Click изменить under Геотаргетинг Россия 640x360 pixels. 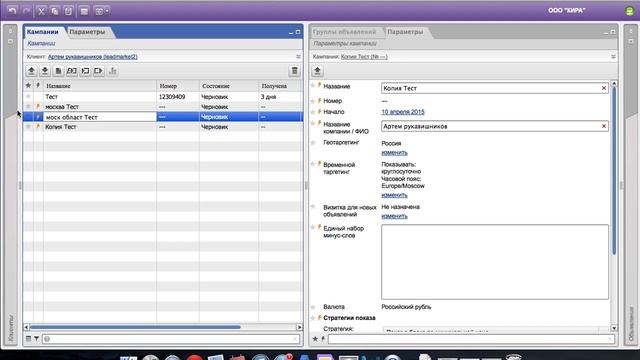(394, 153)
